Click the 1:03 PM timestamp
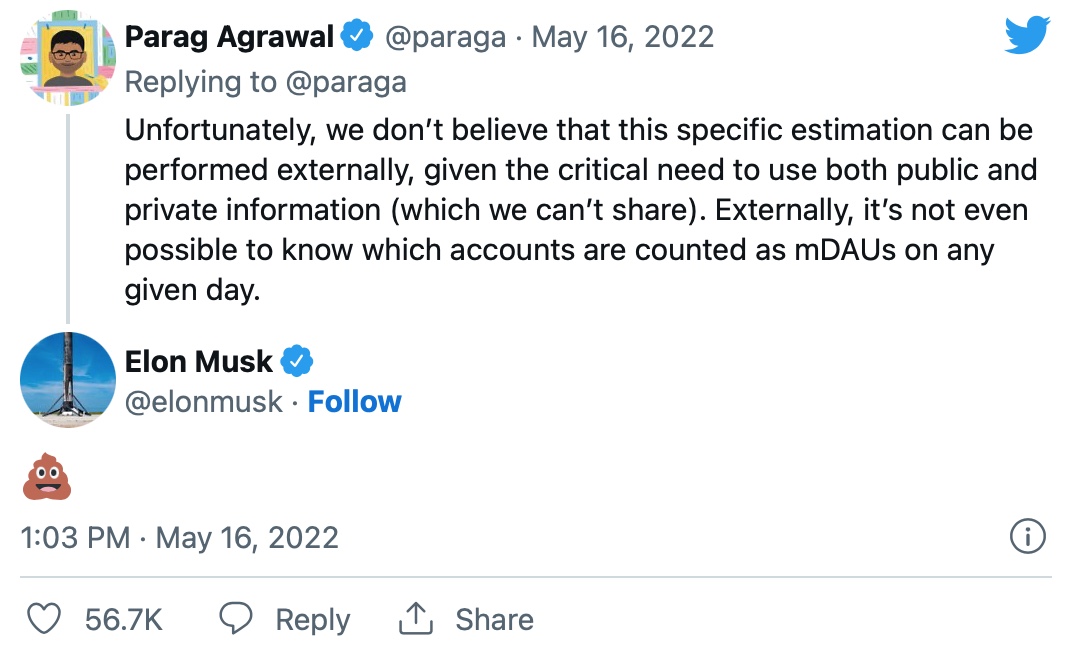The height and width of the screenshot is (656, 1078). point(76,538)
